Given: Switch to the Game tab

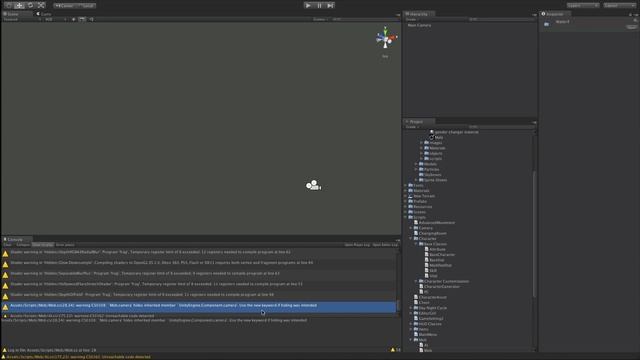Looking at the screenshot, I should click(44, 14).
